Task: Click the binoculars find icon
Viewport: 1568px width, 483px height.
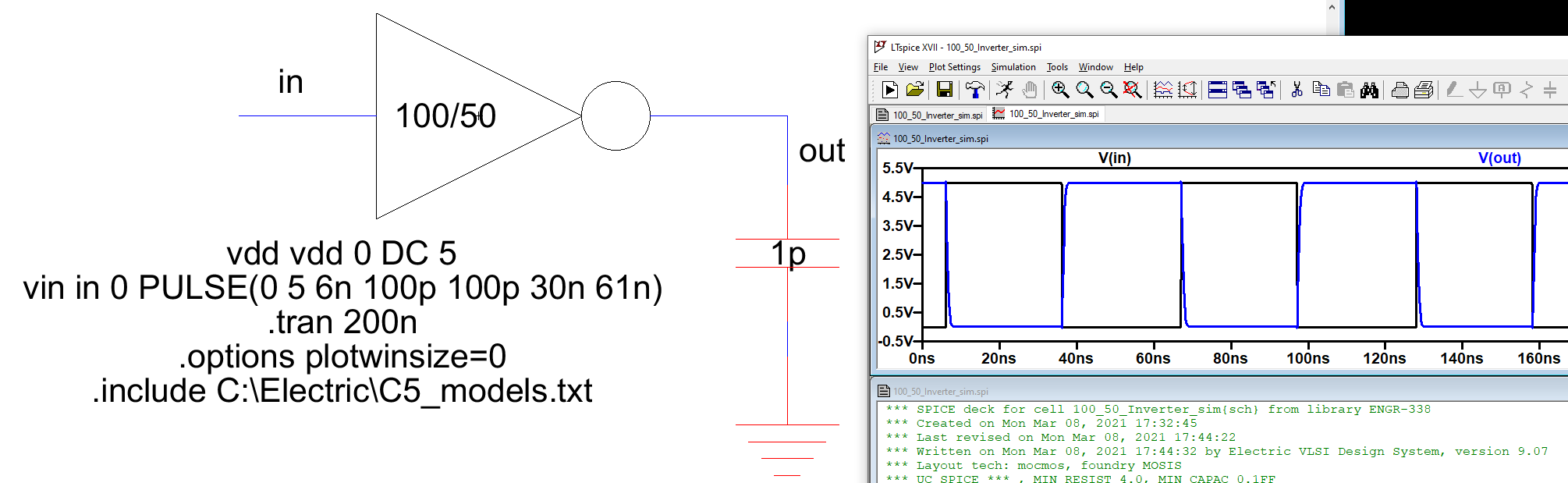Action: tap(1369, 91)
